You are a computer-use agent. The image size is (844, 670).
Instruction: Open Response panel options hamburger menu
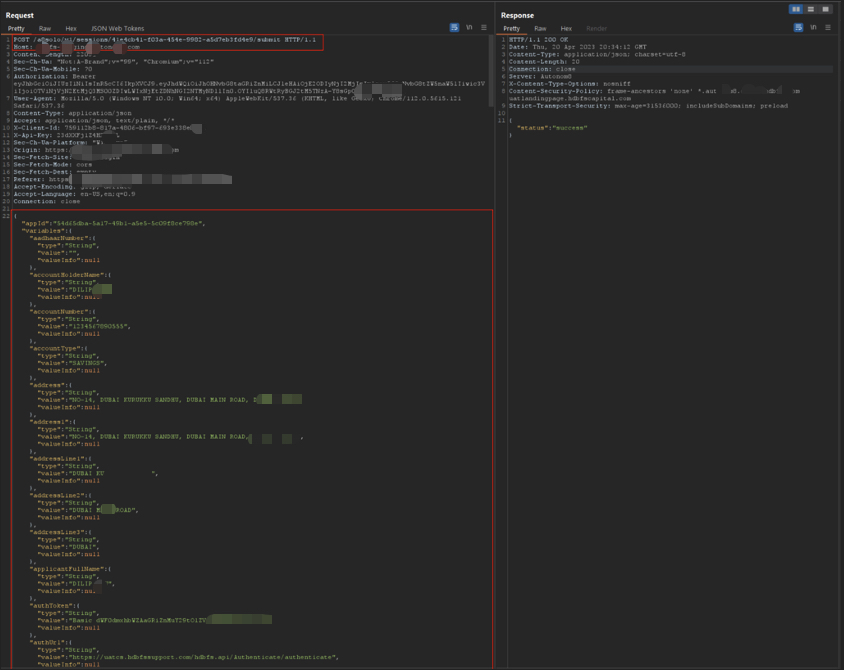point(828,28)
